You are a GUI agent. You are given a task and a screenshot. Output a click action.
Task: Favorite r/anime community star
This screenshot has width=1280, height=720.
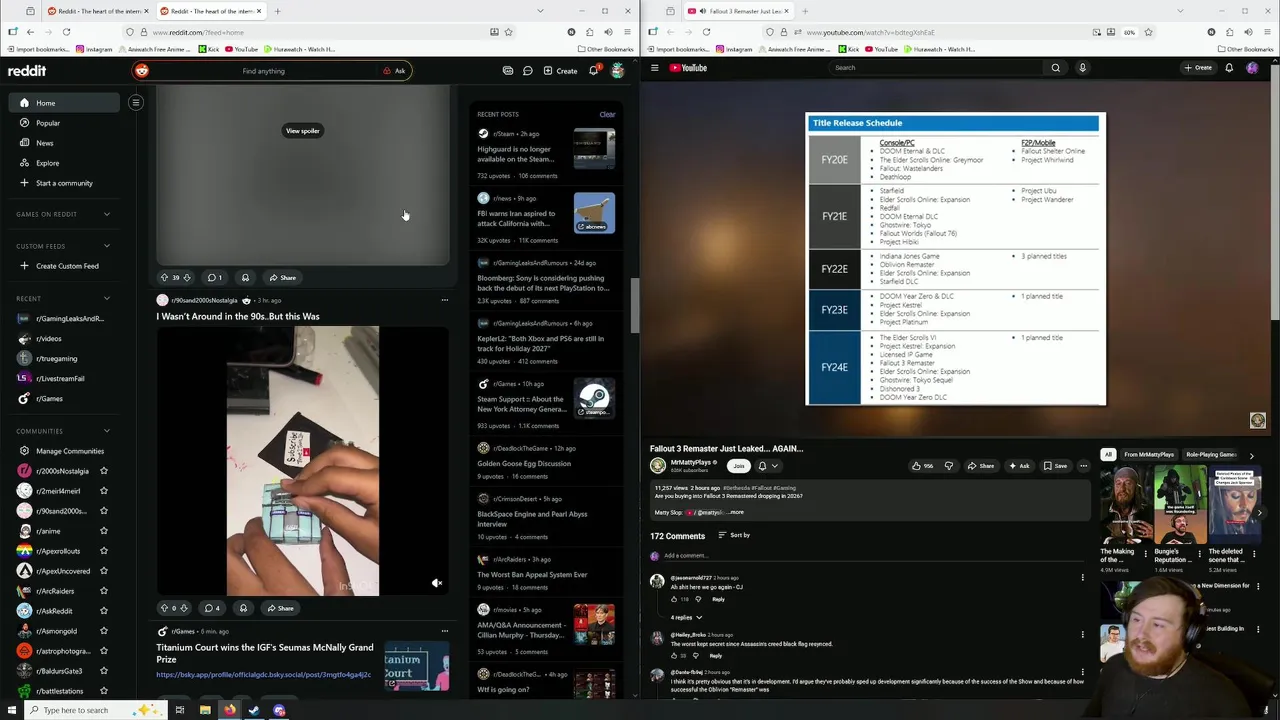point(103,531)
